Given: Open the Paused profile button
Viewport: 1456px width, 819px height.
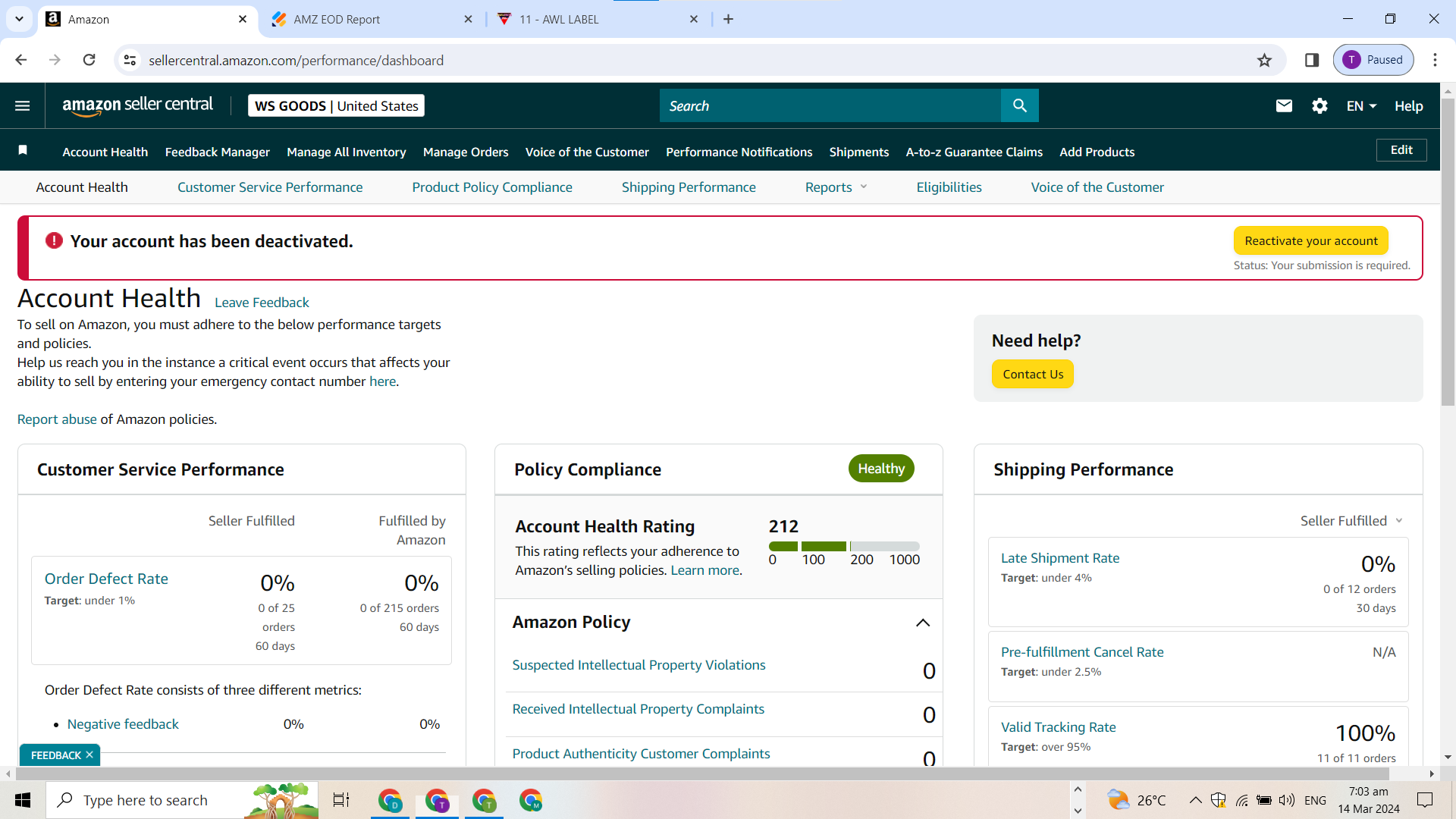Looking at the screenshot, I should 1373,60.
